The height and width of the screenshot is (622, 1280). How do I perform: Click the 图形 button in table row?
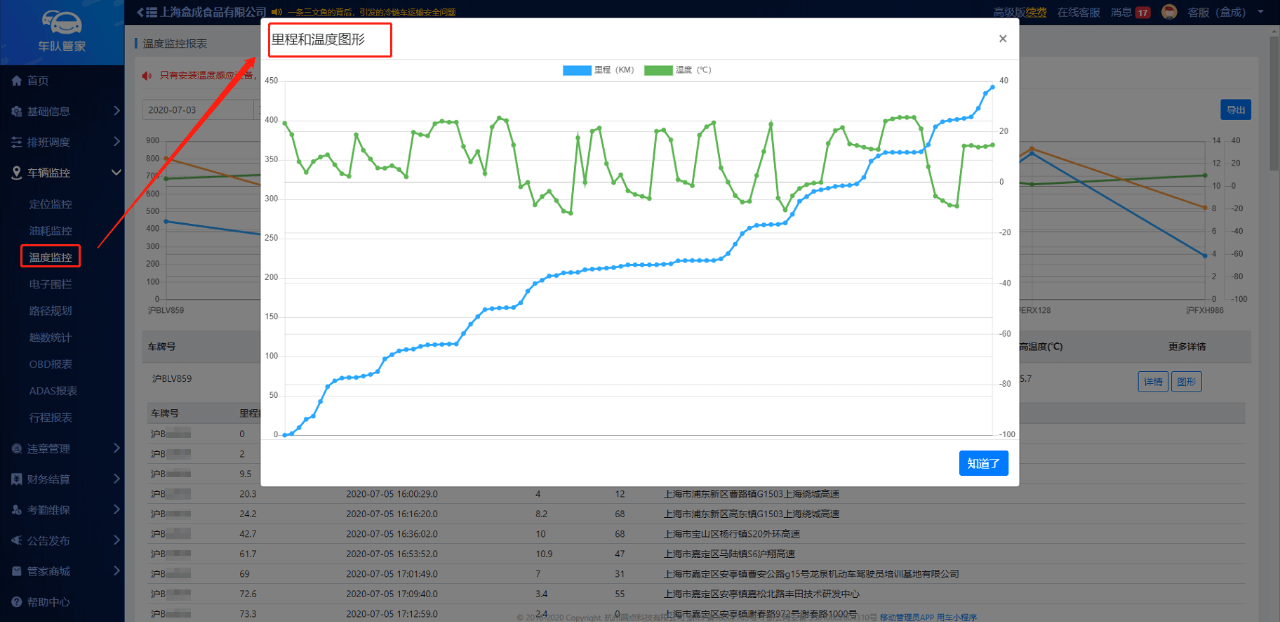1186,381
